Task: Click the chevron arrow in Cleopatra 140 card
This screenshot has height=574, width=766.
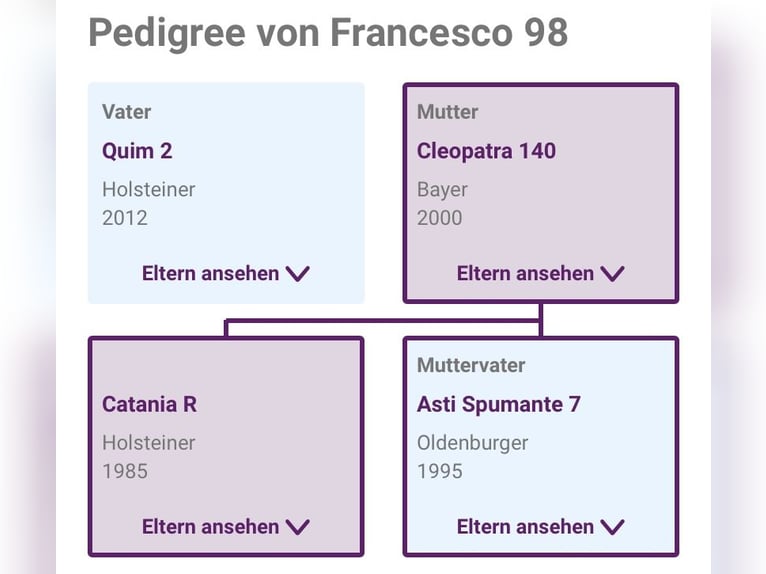Action: [612, 274]
